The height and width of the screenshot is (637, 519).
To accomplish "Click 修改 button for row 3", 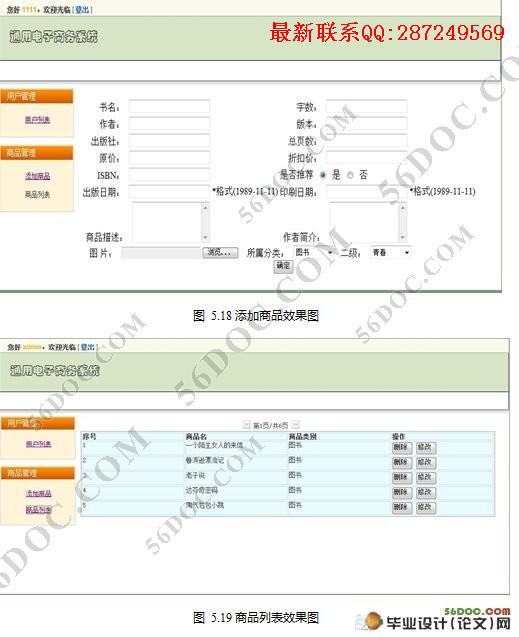I will click(426, 477).
